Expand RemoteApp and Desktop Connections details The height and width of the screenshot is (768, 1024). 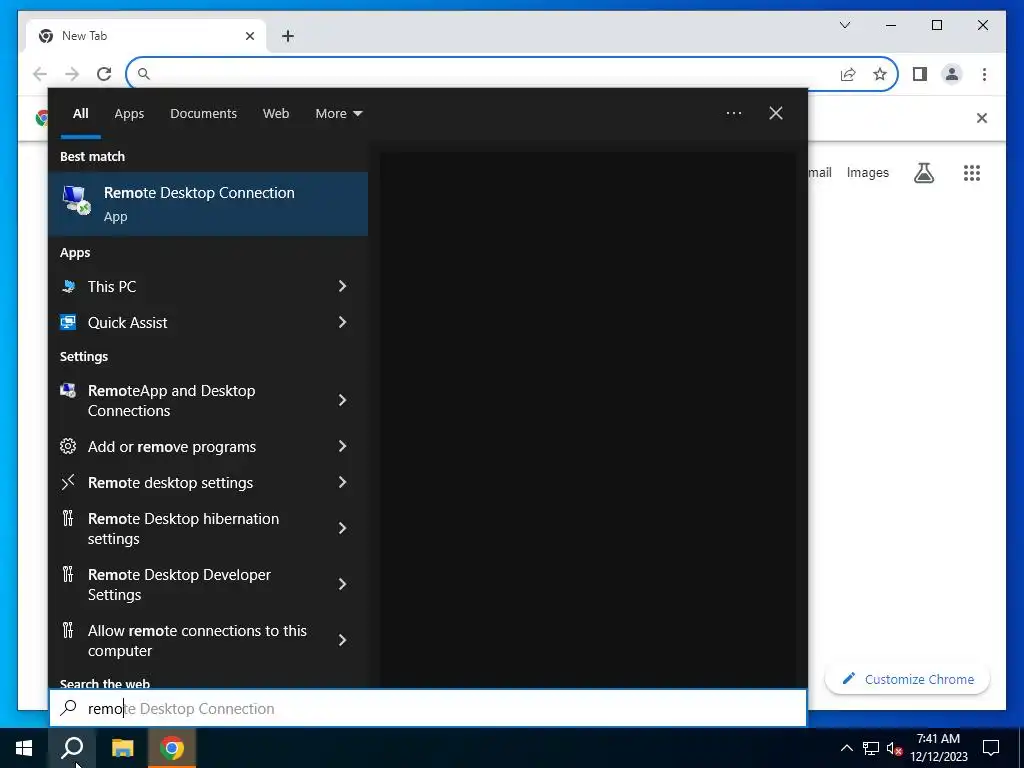(342, 400)
